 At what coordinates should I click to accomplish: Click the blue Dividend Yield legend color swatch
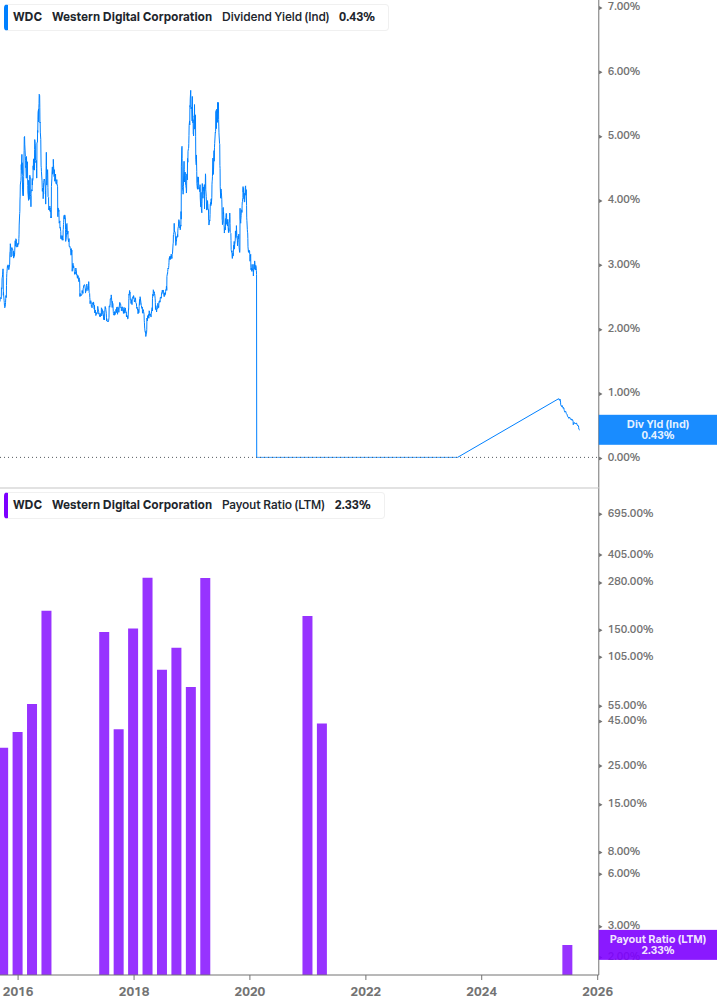click(x=6, y=17)
